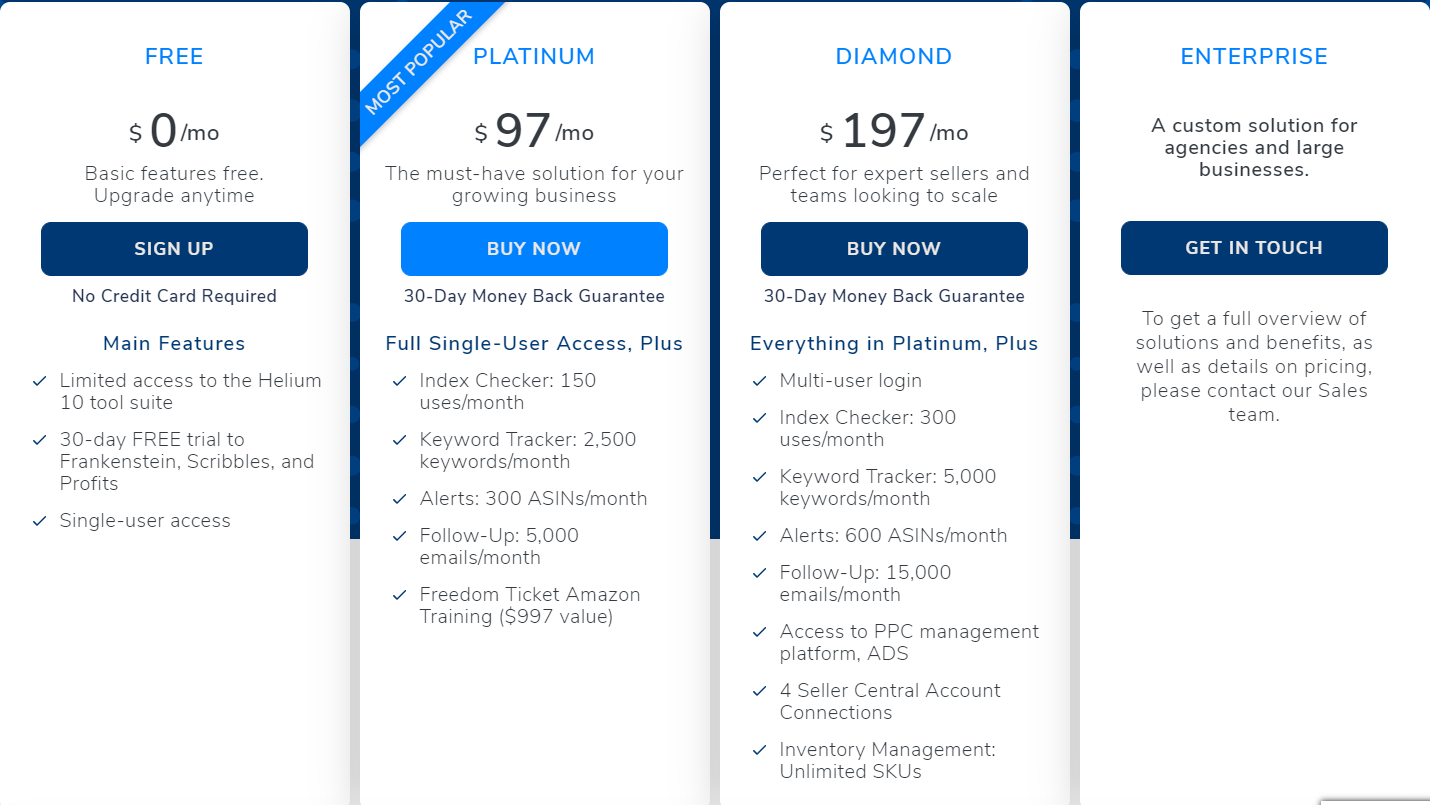This screenshot has height=805, width=1430.
Task: Click the Most Popular ribbon badge
Action: coord(417,63)
